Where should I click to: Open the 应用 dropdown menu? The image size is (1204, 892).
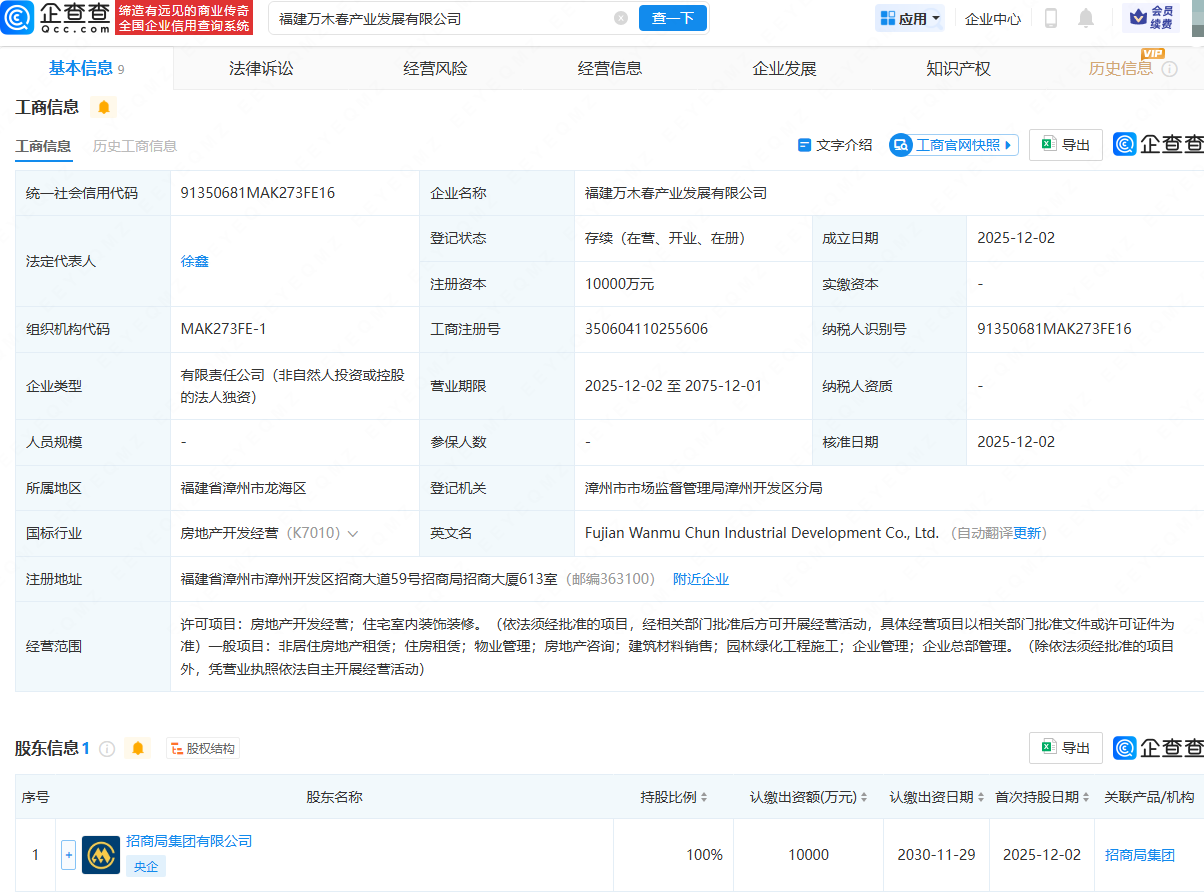tap(910, 18)
